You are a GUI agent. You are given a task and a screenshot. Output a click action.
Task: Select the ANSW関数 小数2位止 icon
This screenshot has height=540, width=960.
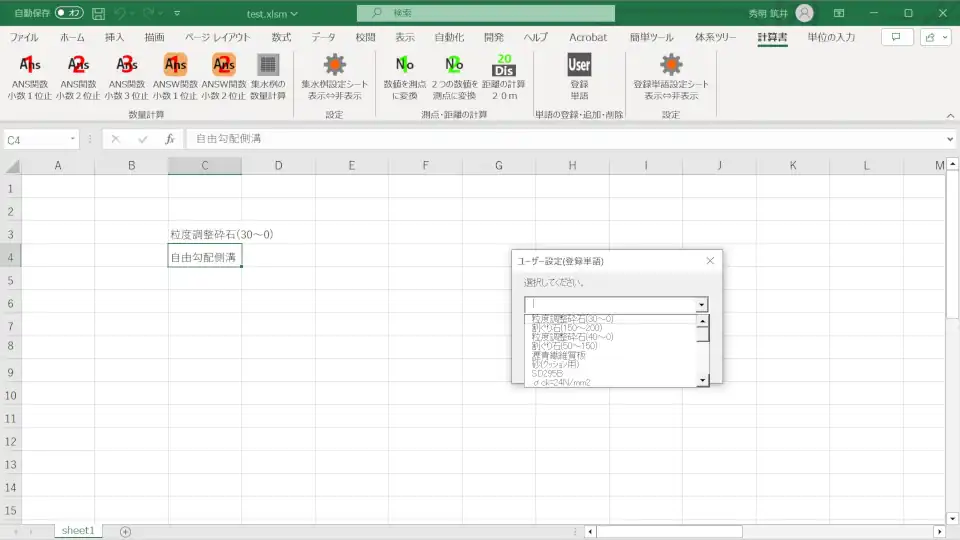[223, 66]
